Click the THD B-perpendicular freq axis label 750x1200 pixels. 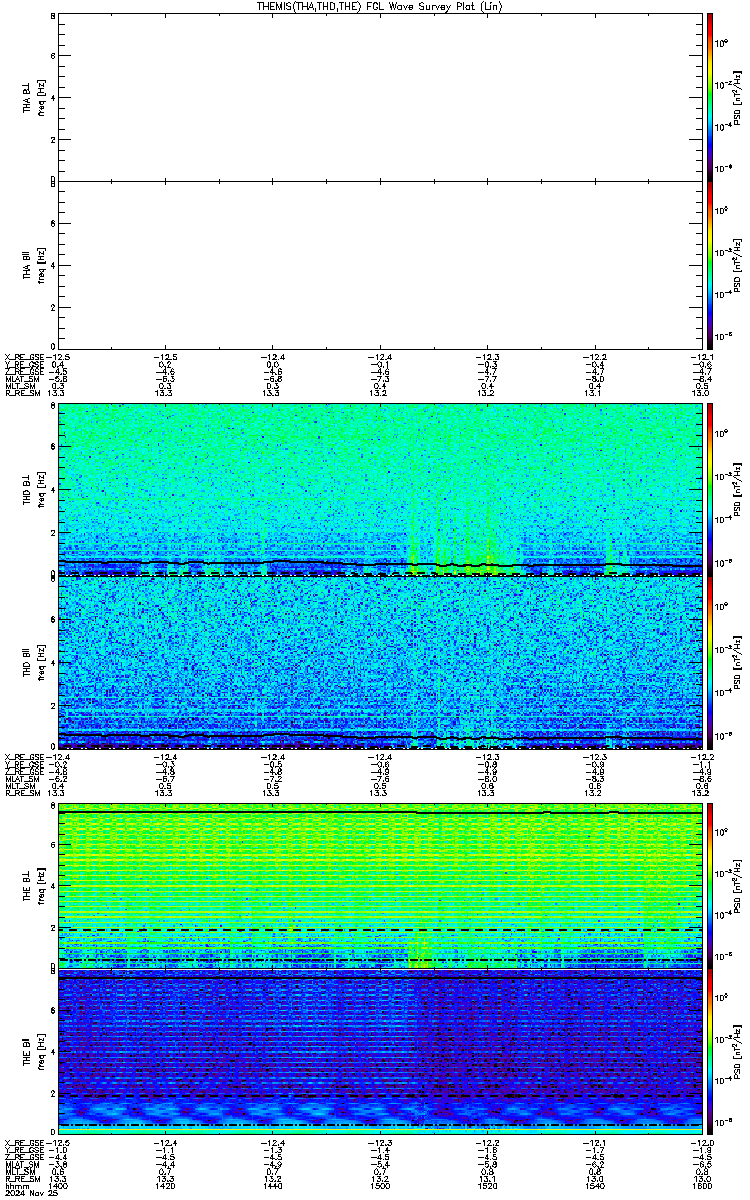(41, 490)
